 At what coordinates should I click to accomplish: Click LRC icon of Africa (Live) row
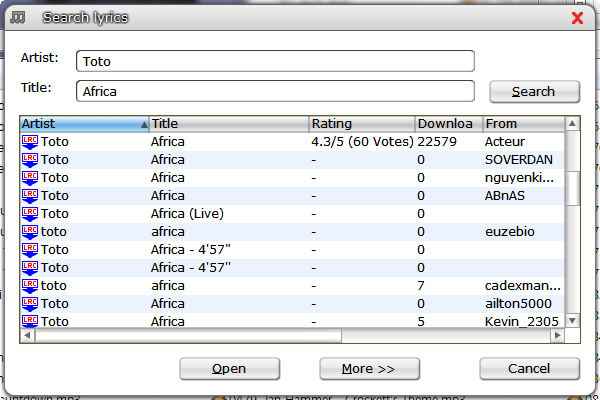coord(30,214)
